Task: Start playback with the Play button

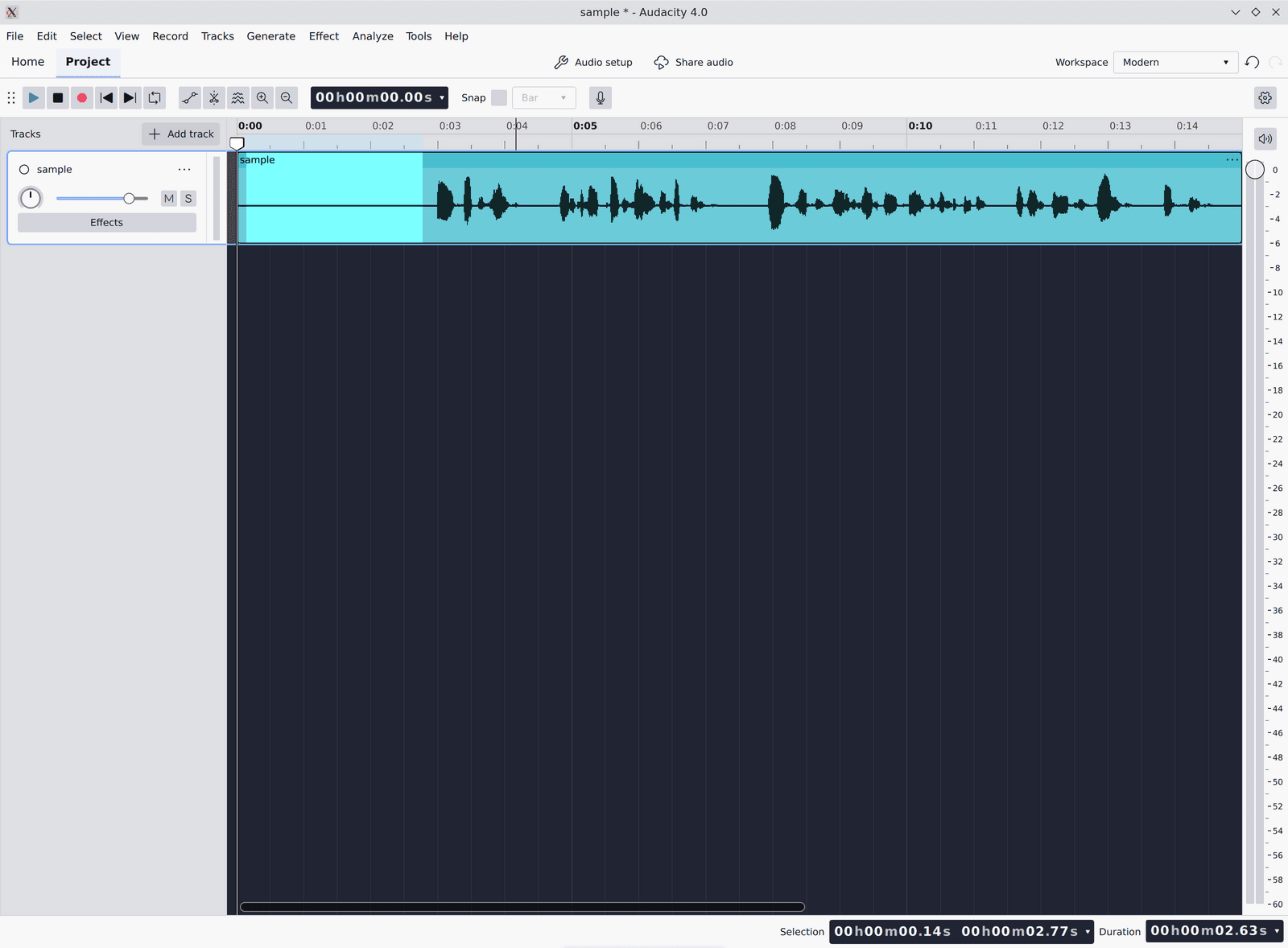Action: point(34,98)
